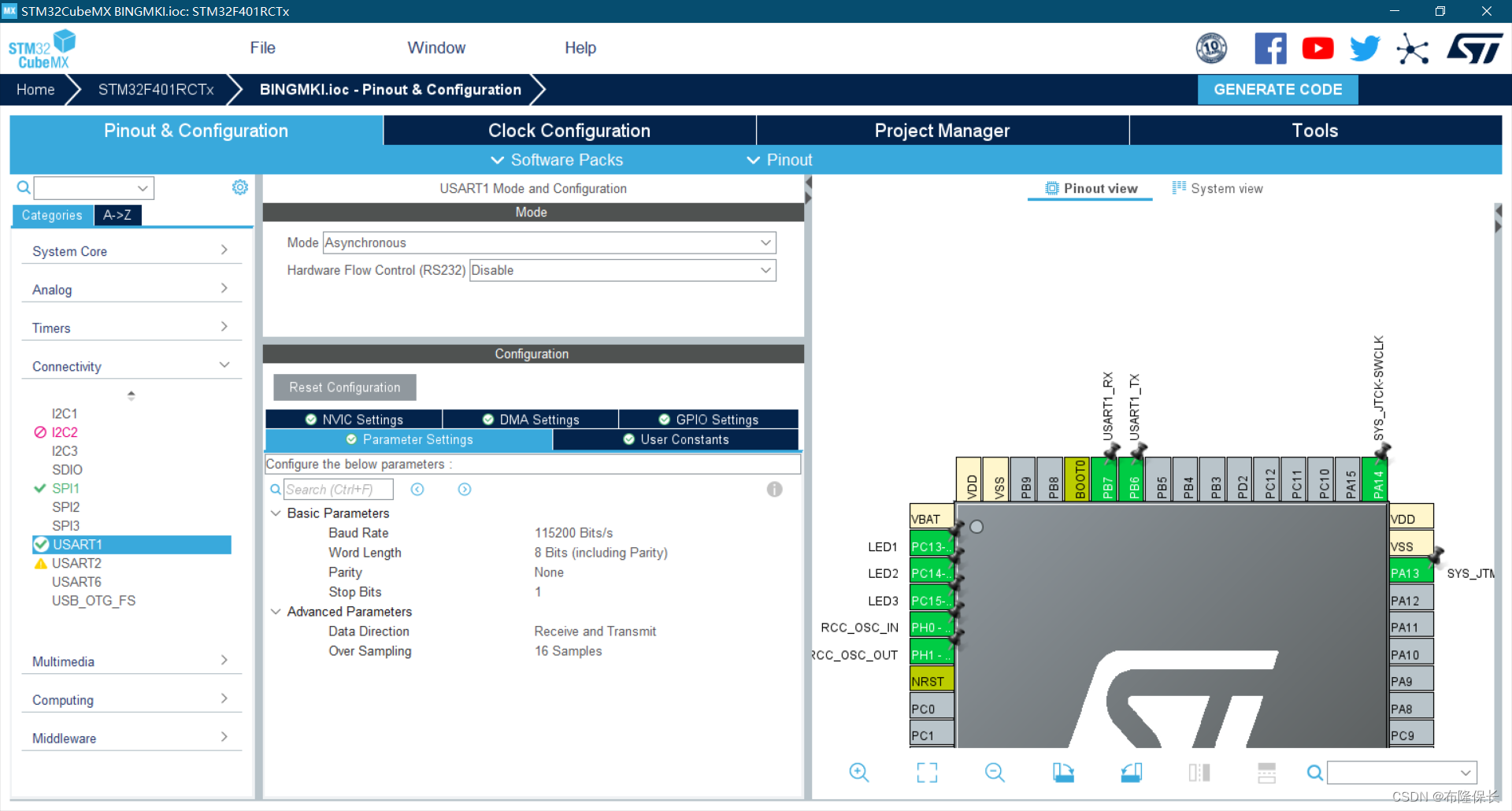1512x811 pixels.
Task: Expand the Timers category
Action: point(131,328)
